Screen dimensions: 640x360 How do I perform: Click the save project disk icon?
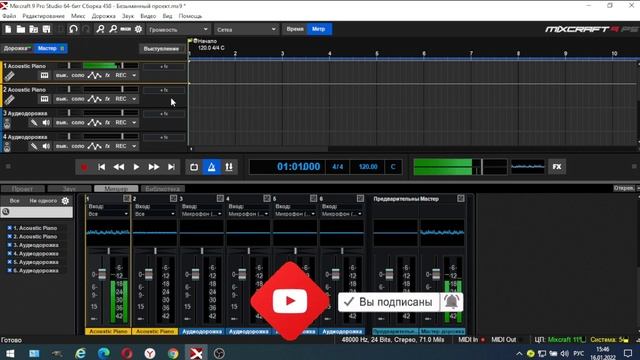pyautogui.click(x=47, y=29)
